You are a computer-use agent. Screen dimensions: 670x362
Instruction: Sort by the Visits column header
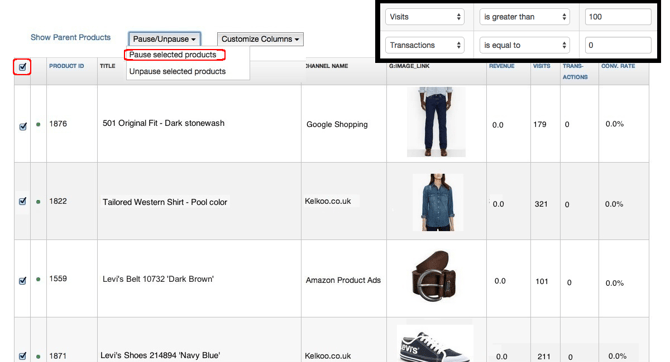point(541,66)
